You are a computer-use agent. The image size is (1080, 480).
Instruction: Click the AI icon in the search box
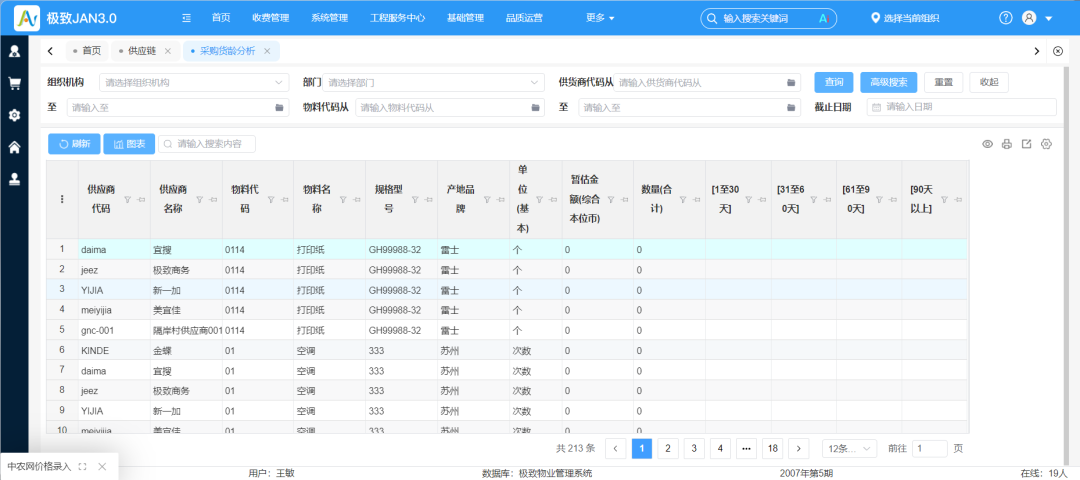pyautogui.click(x=823, y=19)
